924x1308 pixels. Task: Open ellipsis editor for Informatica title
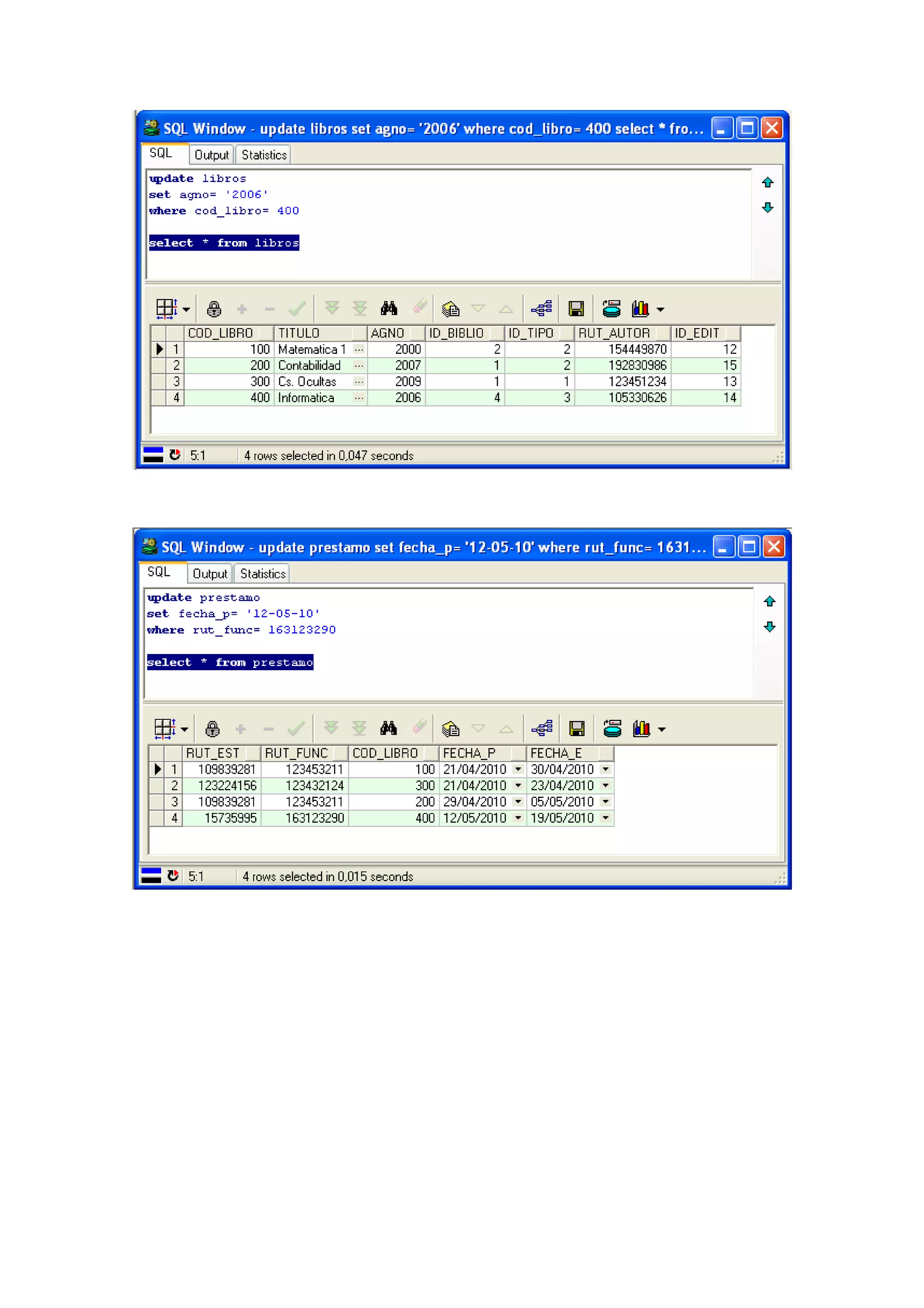(359, 398)
